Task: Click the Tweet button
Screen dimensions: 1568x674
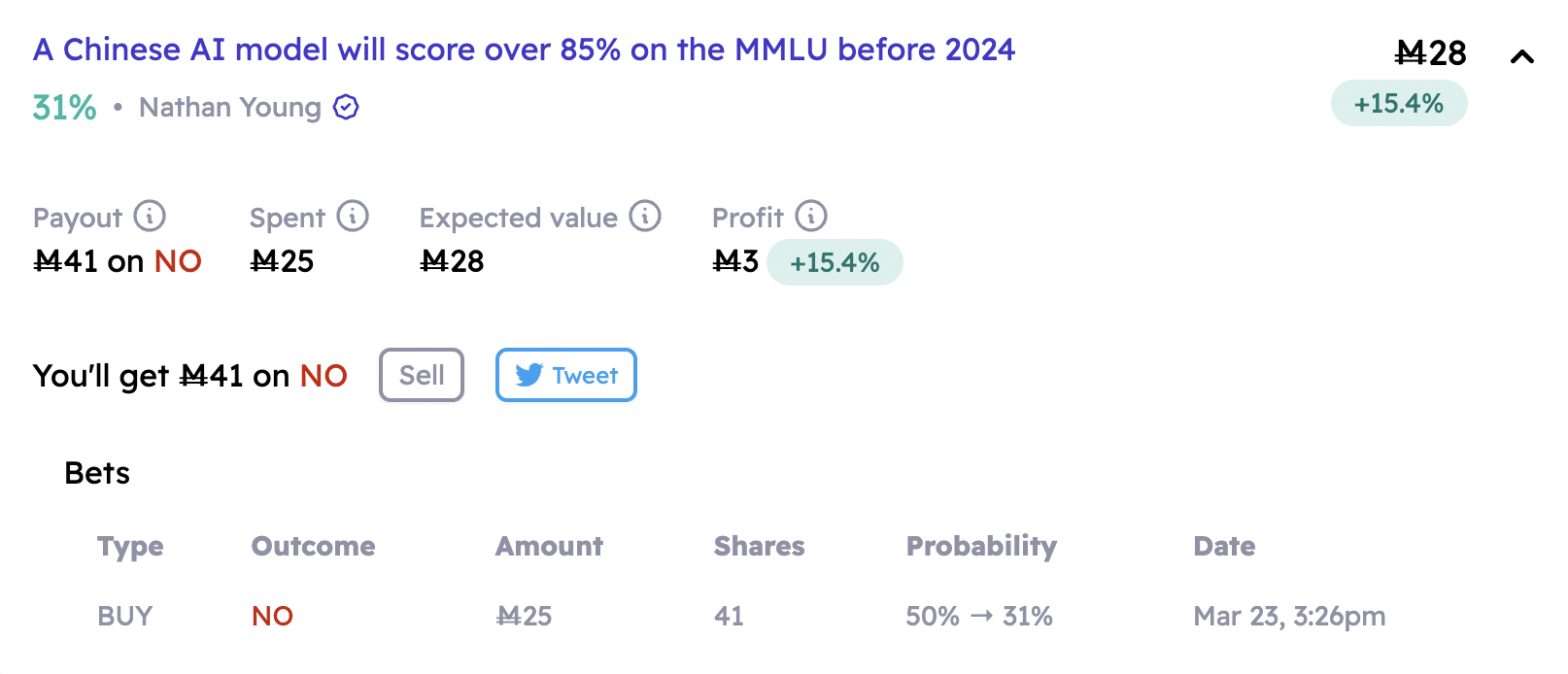Action: pos(566,375)
